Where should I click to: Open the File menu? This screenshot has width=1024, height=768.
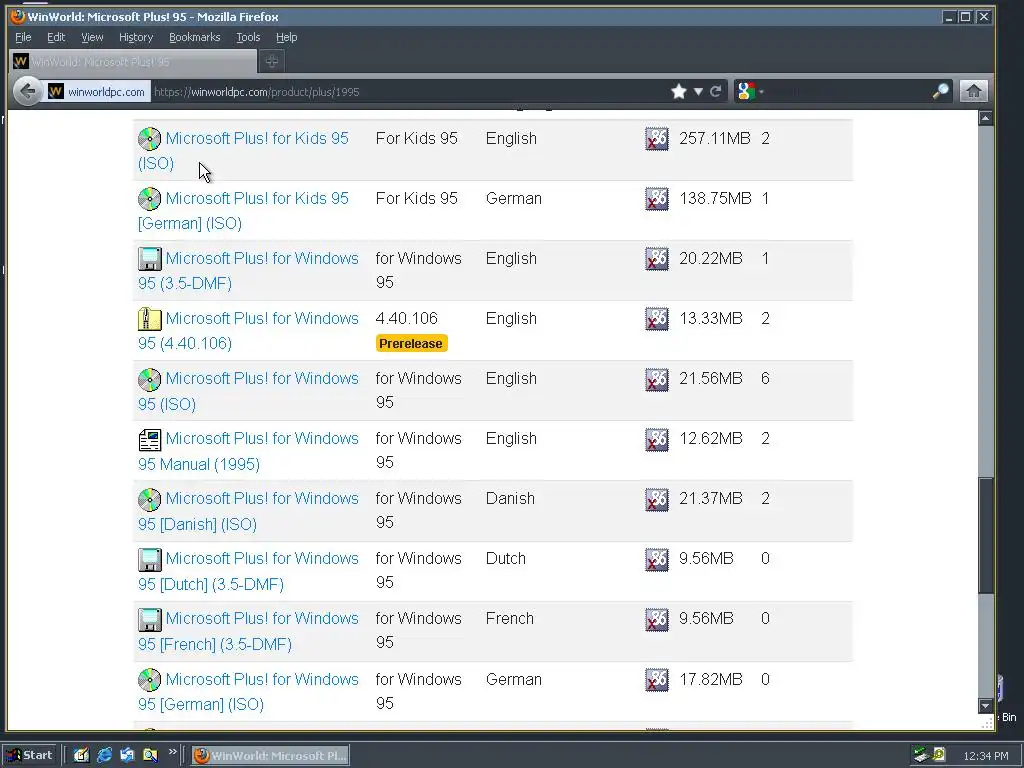click(x=23, y=37)
